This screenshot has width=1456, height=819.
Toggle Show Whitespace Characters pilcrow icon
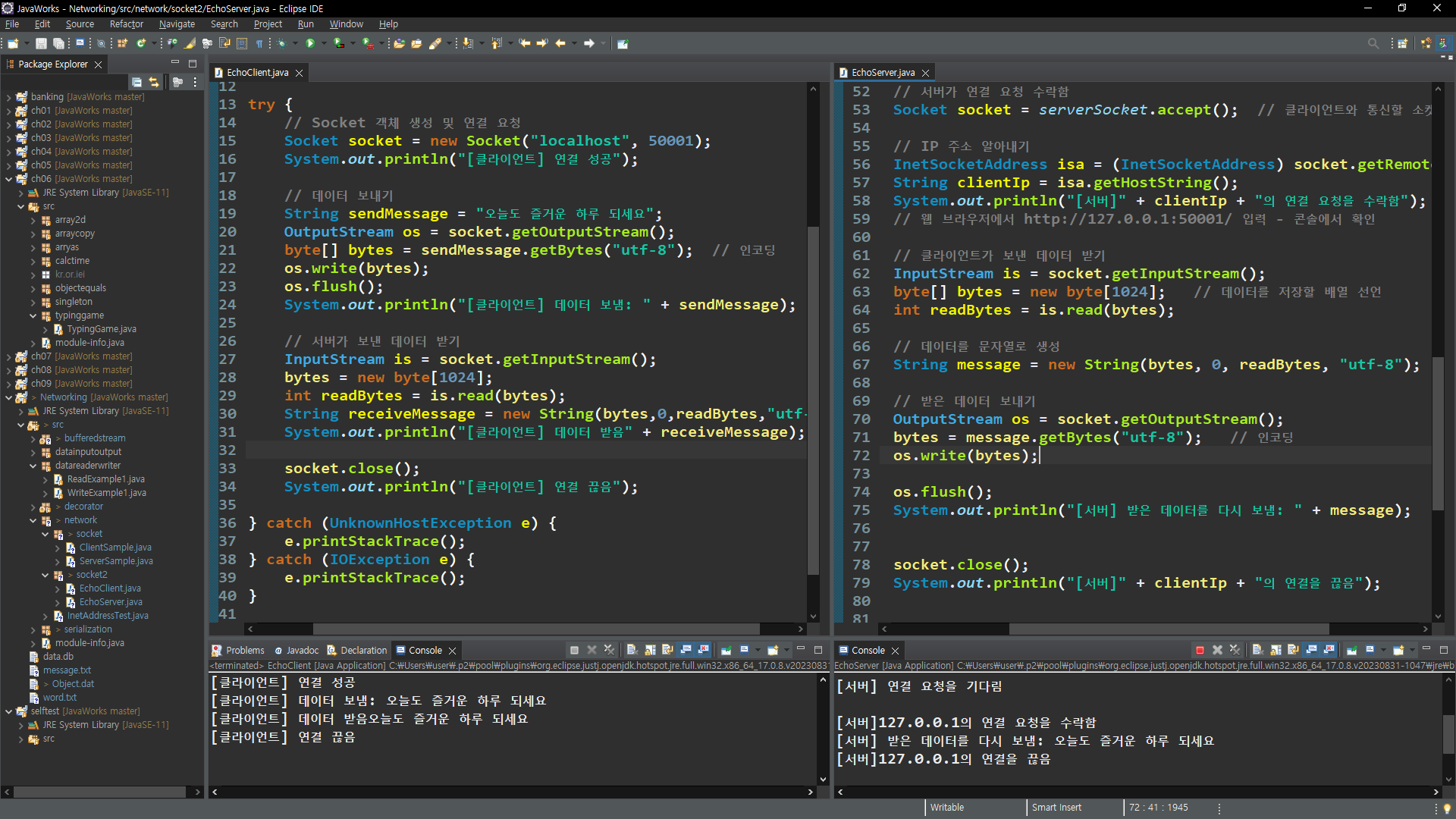259,43
